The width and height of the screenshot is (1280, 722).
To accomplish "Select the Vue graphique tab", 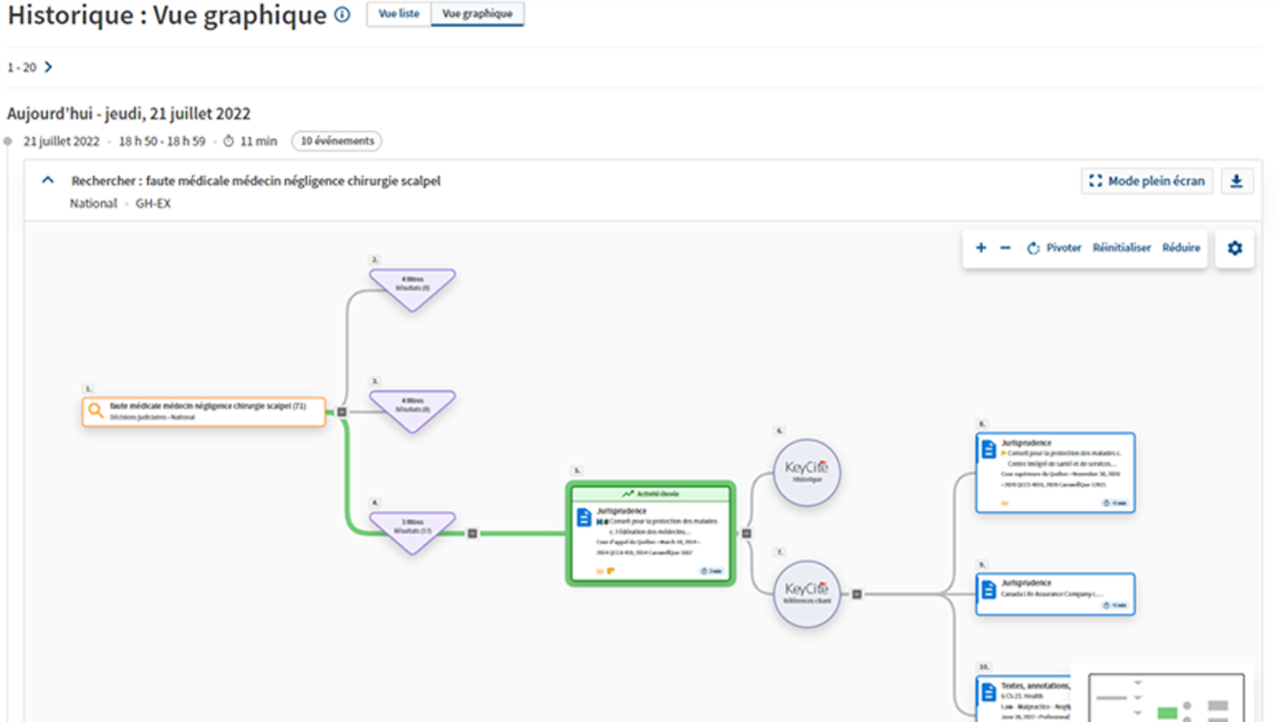I will click(477, 14).
